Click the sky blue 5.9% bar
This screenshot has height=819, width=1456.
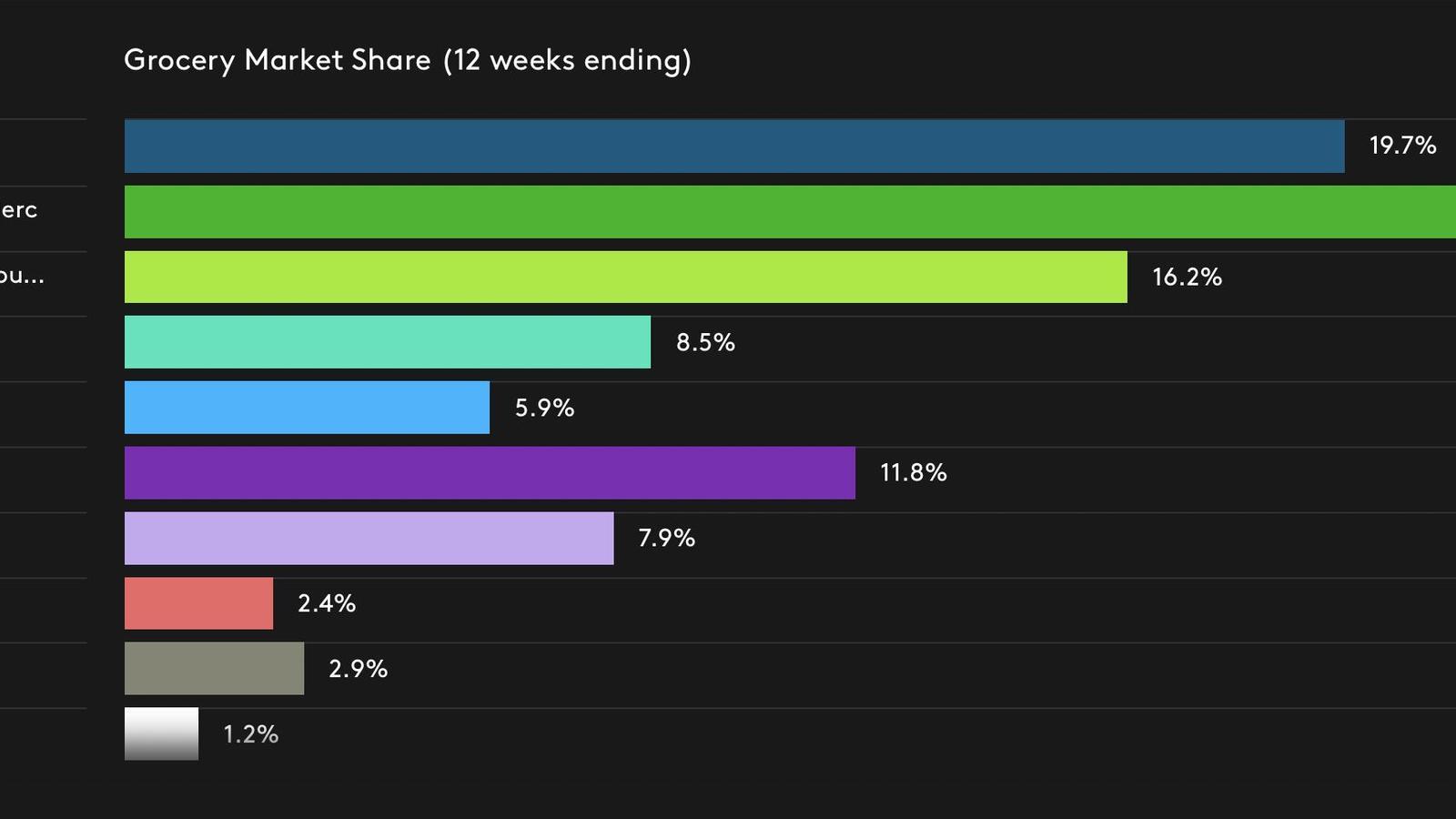click(307, 408)
